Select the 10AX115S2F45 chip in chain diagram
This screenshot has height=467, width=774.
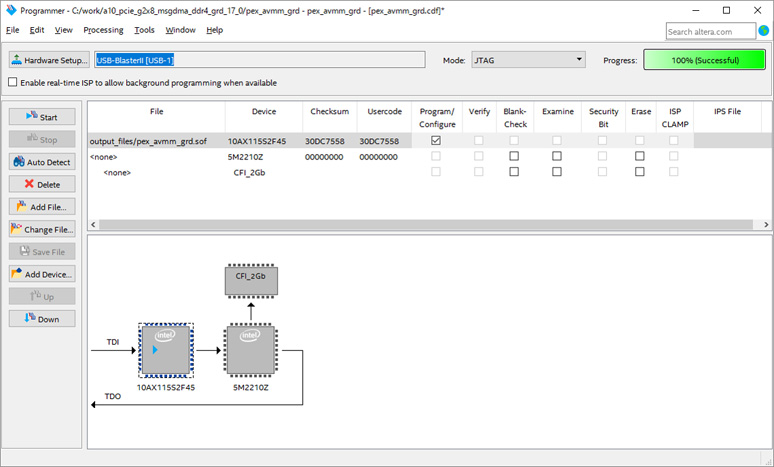coord(166,350)
